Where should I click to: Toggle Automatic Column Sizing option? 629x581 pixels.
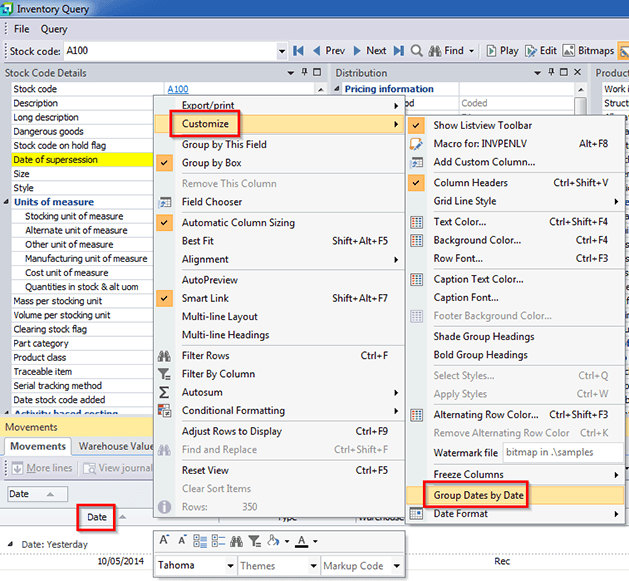pyautogui.click(x=164, y=223)
